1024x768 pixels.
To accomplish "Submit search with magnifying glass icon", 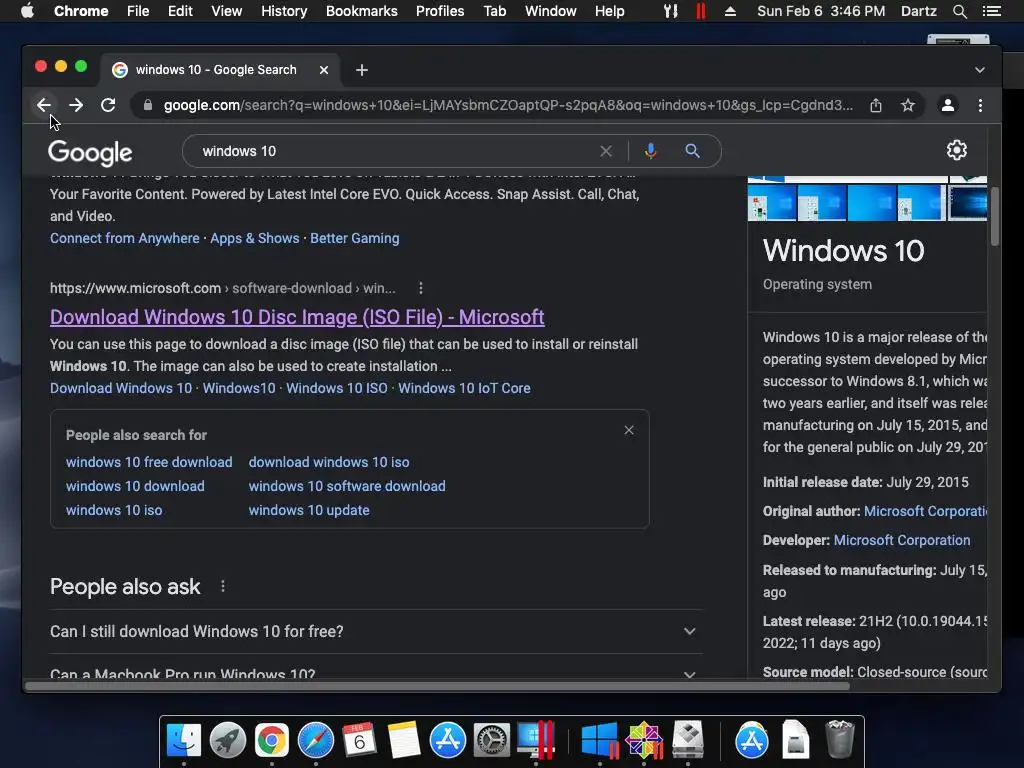I will point(692,152).
